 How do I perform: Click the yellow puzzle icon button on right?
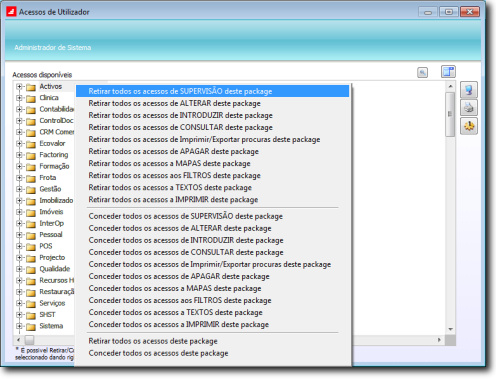click(469, 126)
